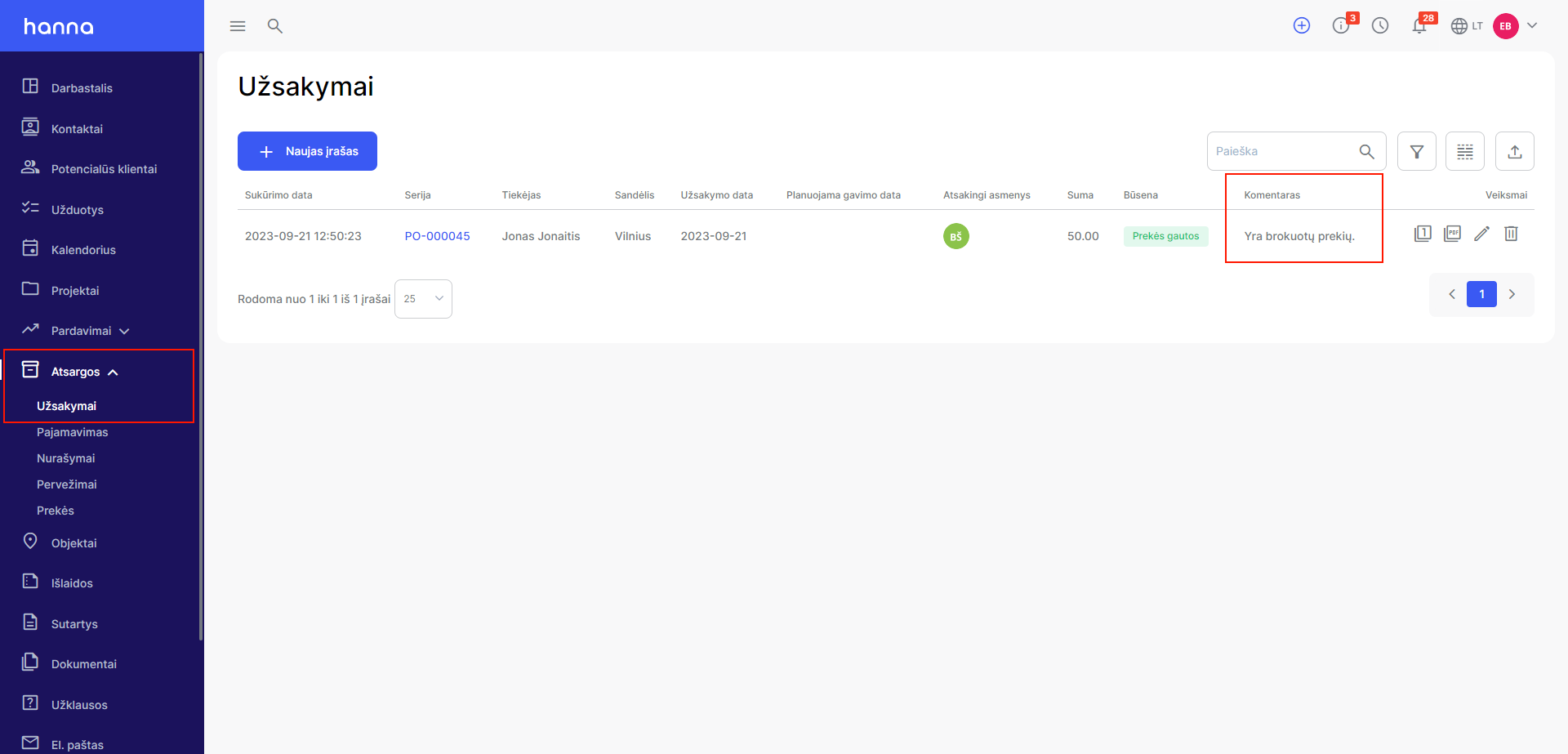Sort by Serija column header

[417, 195]
